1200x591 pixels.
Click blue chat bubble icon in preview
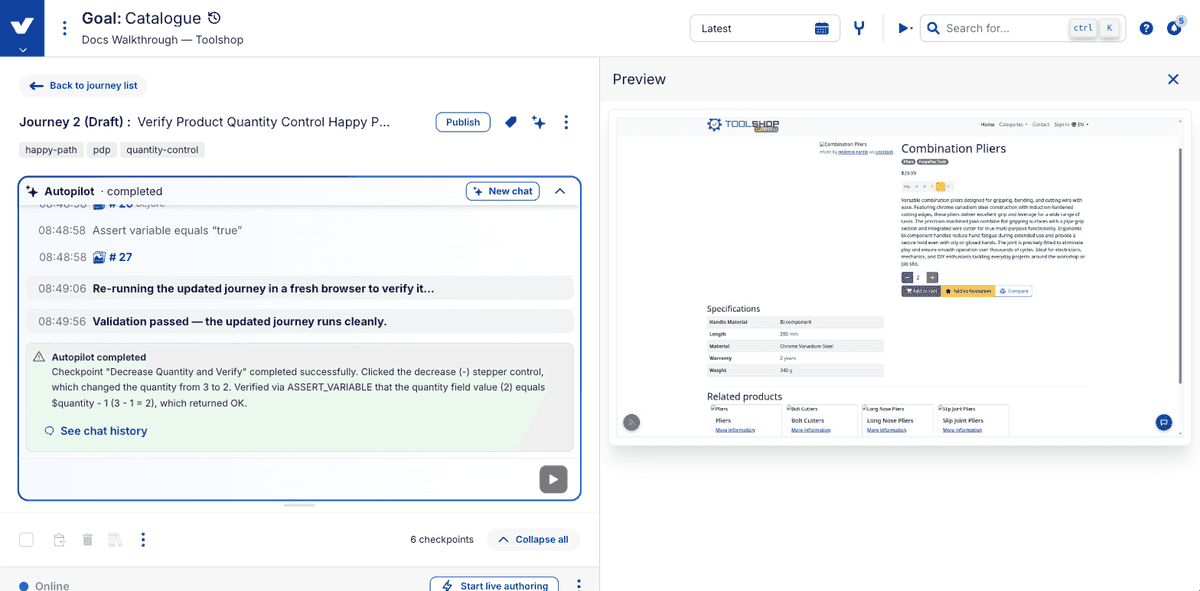click(1164, 422)
